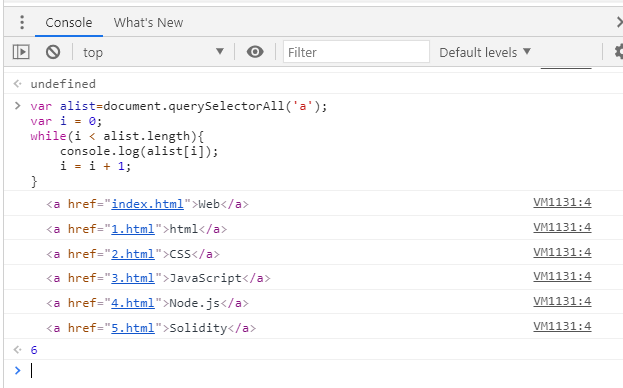Select the 'undefined' return value text
Screen dimensions: 623x388
(63, 84)
